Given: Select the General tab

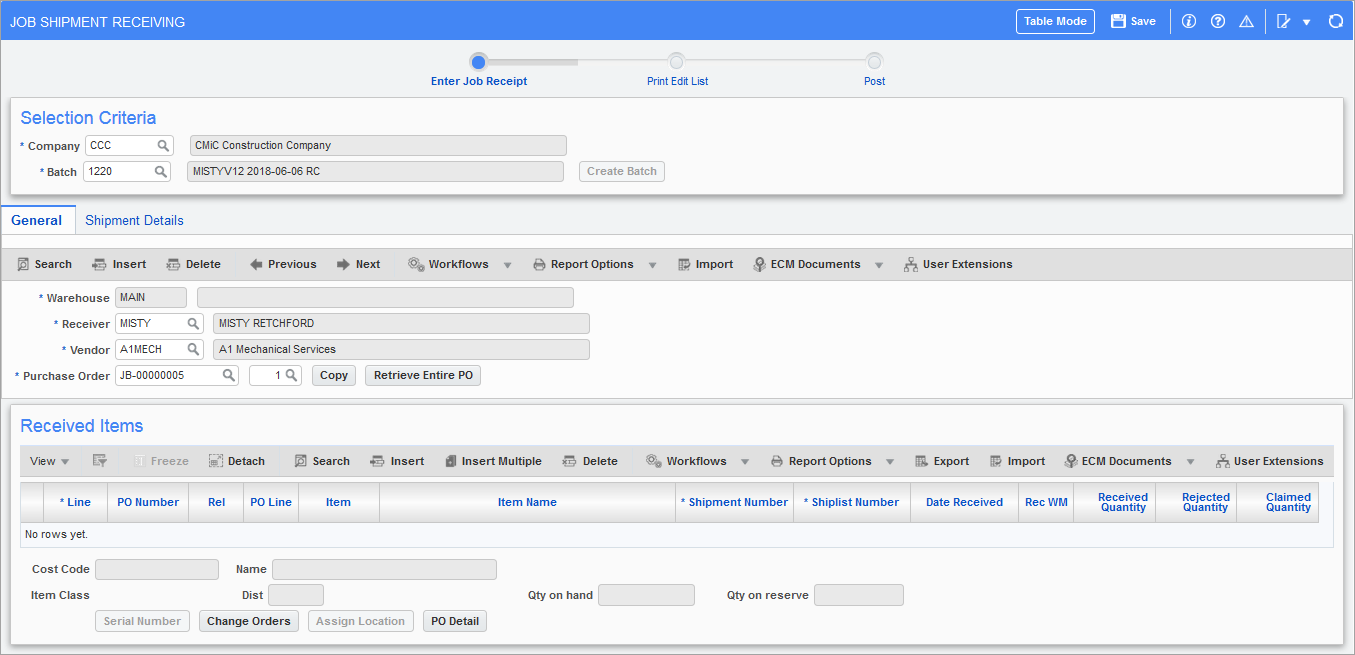Looking at the screenshot, I should point(36,220).
